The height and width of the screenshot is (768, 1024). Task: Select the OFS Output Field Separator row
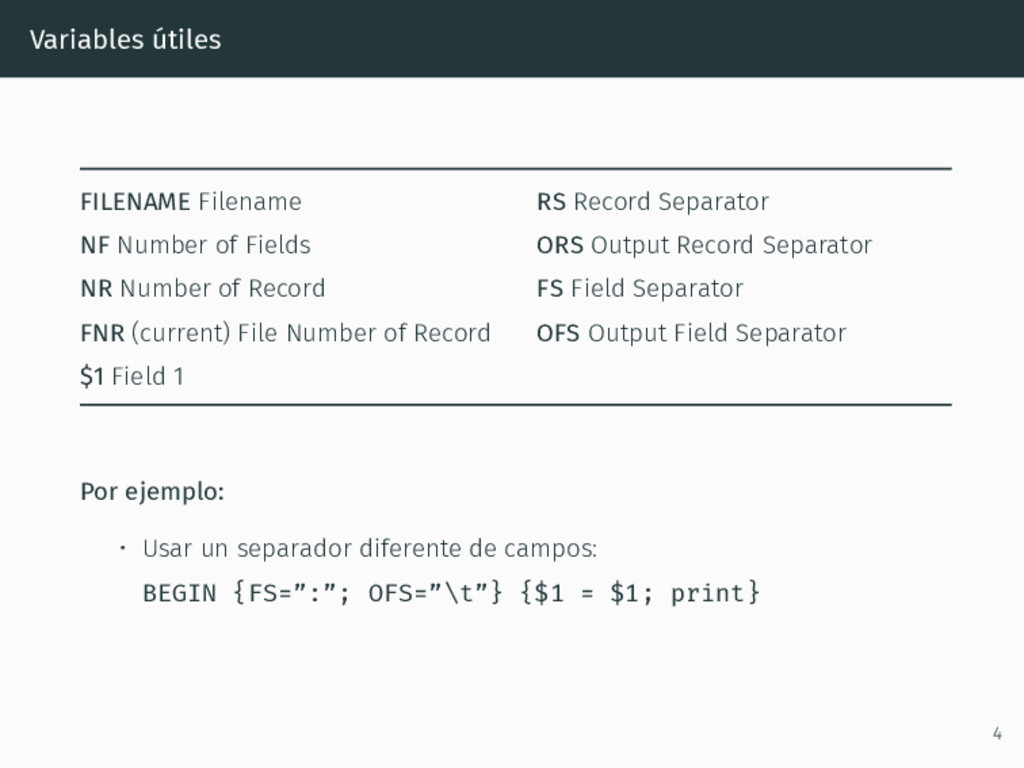691,333
